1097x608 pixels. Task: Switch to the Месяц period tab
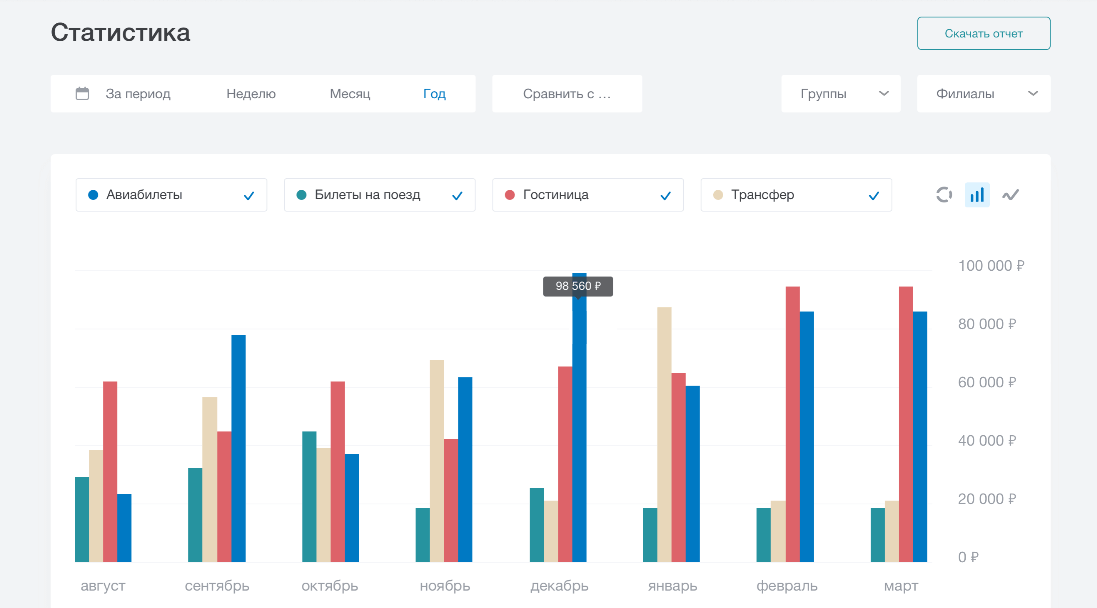[350, 94]
